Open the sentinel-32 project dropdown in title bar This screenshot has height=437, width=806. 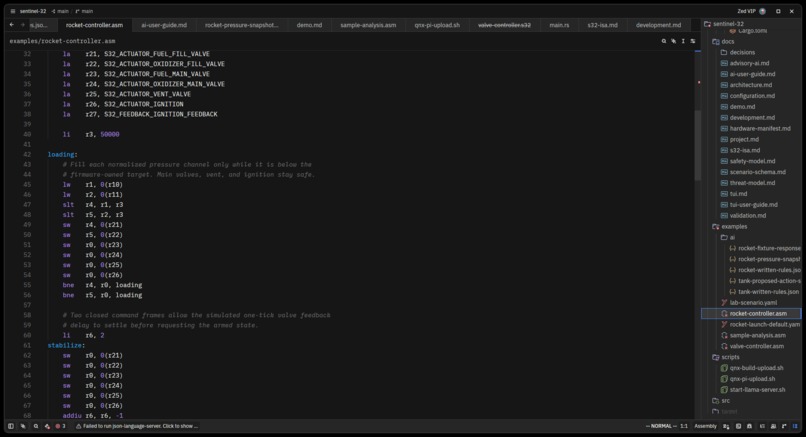point(33,11)
